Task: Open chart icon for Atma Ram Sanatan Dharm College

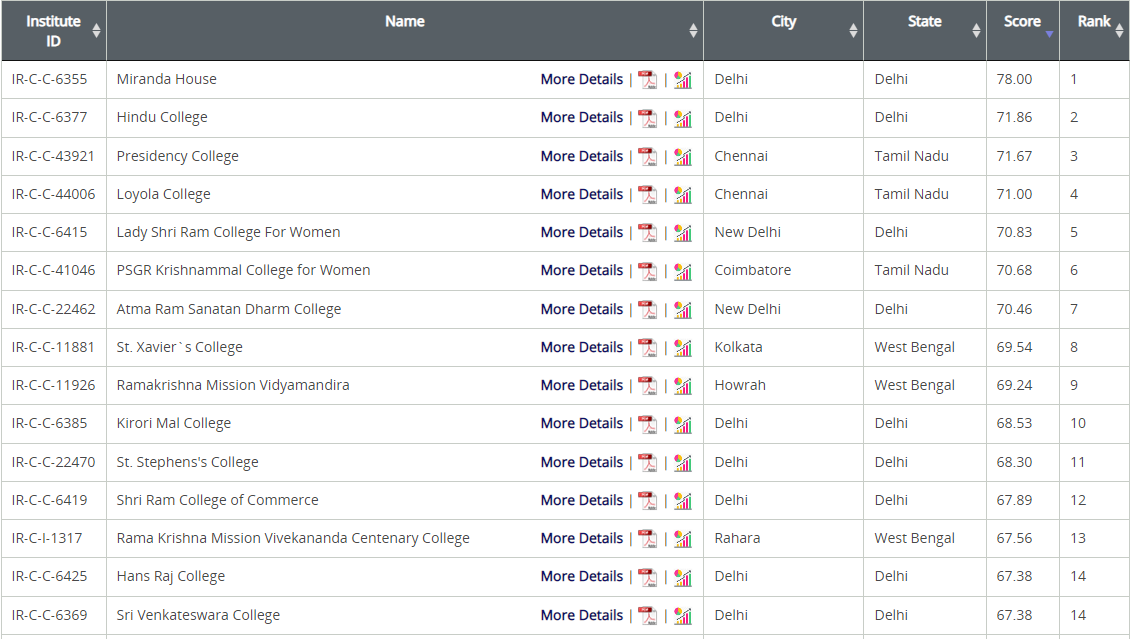Action: tap(682, 309)
